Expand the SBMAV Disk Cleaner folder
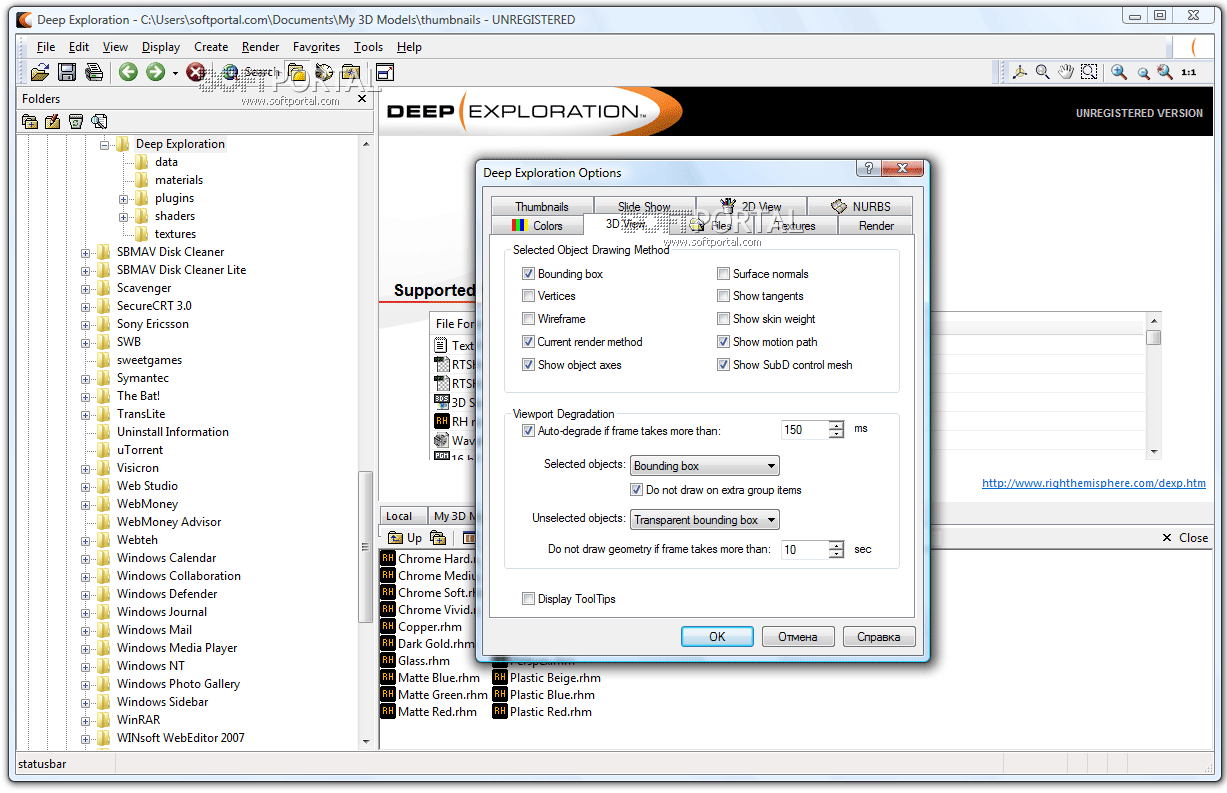The image size is (1227, 793). click(x=86, y=252)
